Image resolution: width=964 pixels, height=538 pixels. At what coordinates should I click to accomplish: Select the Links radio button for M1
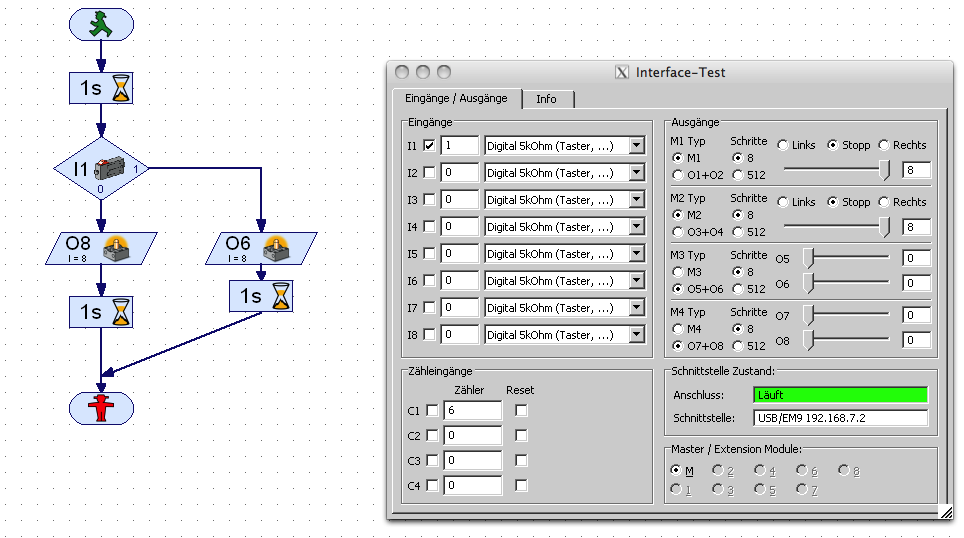click(783, 146)
